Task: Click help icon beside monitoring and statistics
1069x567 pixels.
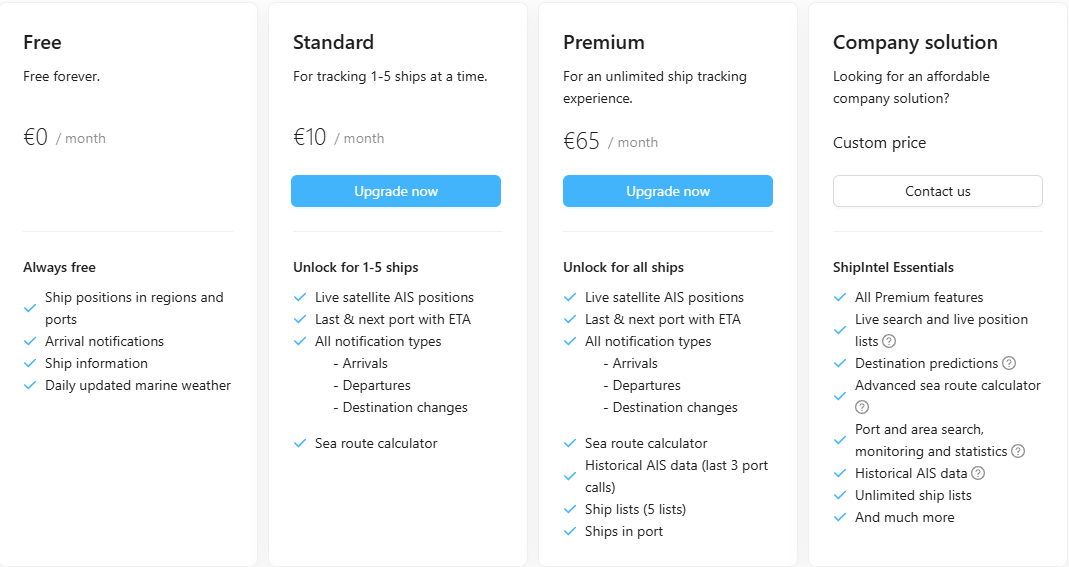Action: 1018,451
